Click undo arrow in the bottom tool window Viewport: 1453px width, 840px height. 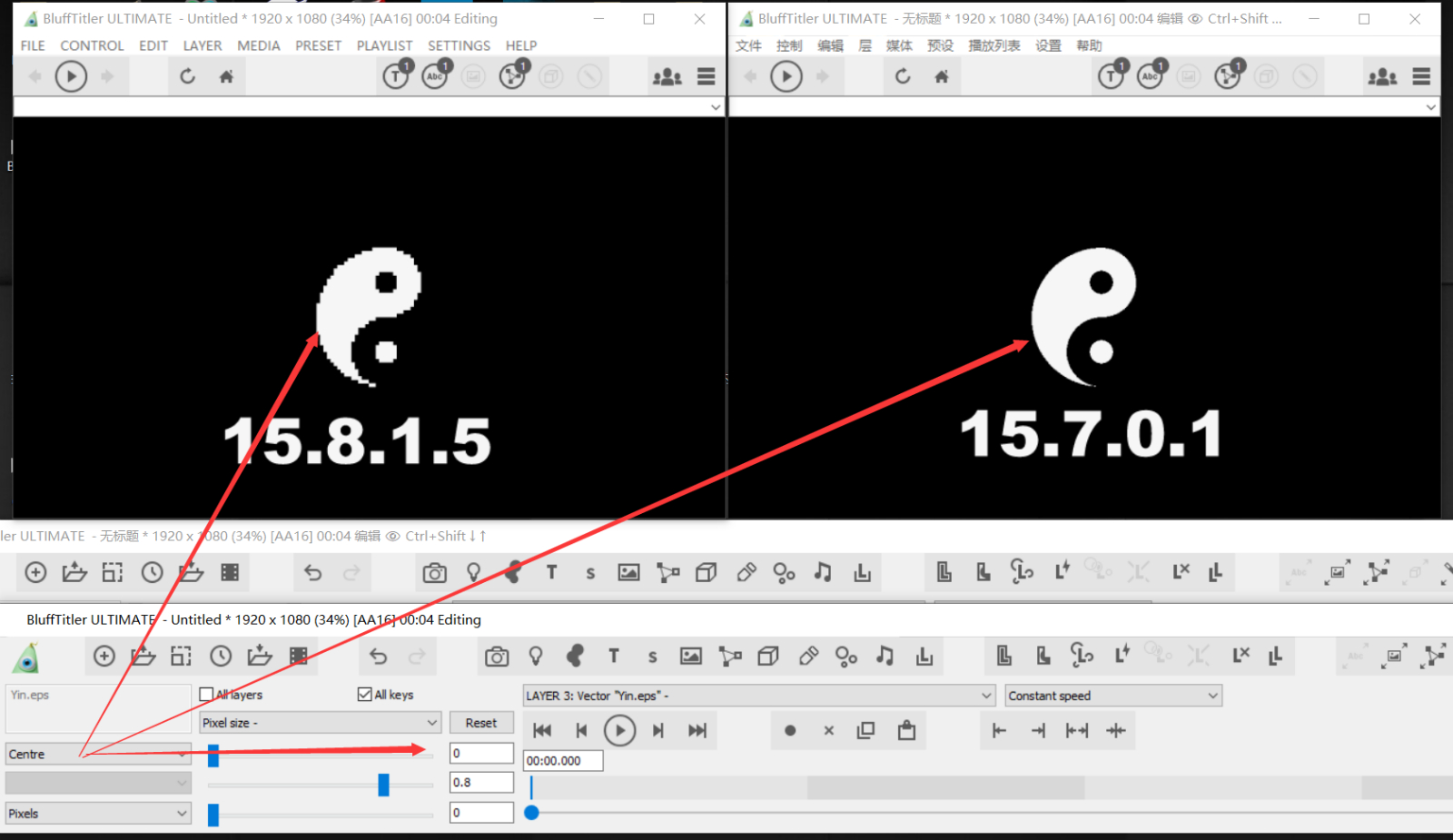click(x=379, y=657)
